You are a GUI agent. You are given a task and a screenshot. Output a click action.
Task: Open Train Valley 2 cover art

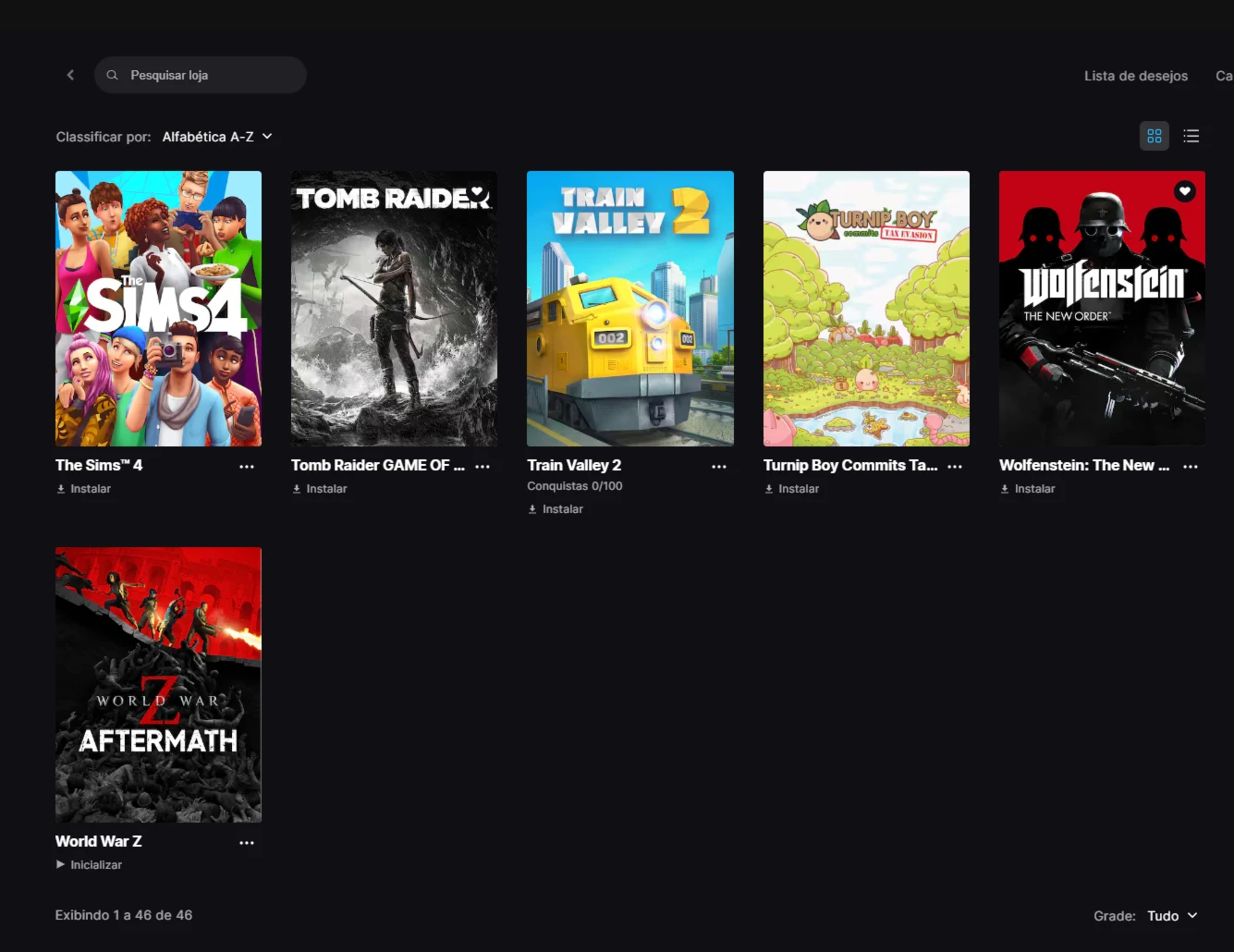(630, 309)
